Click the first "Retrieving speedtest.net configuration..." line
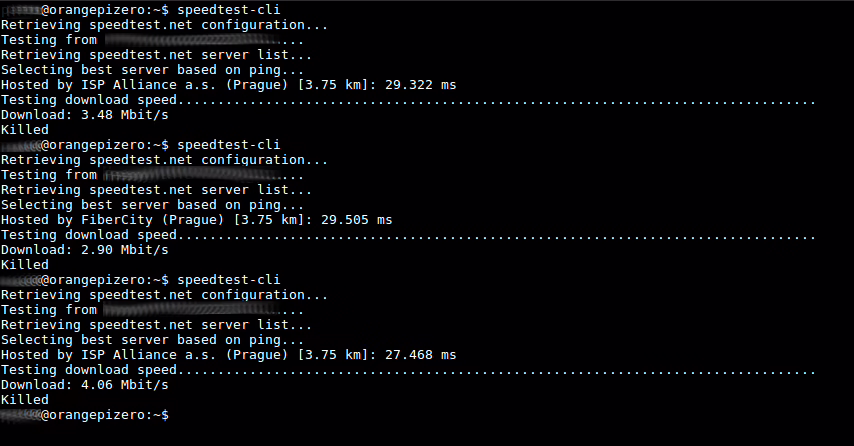 [x=165, y=25]
